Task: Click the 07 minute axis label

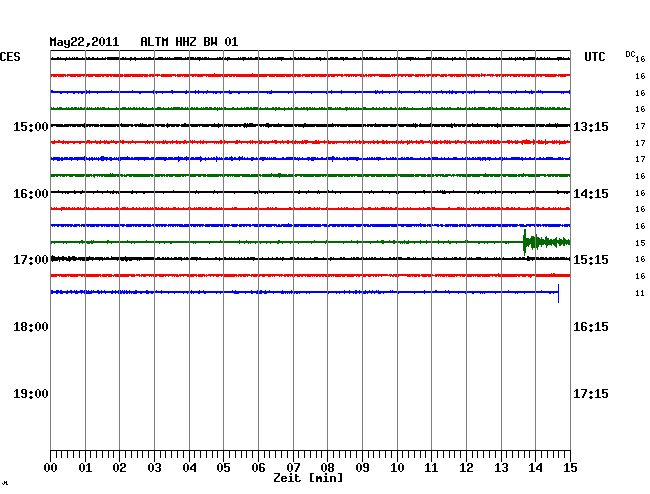Action: click(293, 468)
